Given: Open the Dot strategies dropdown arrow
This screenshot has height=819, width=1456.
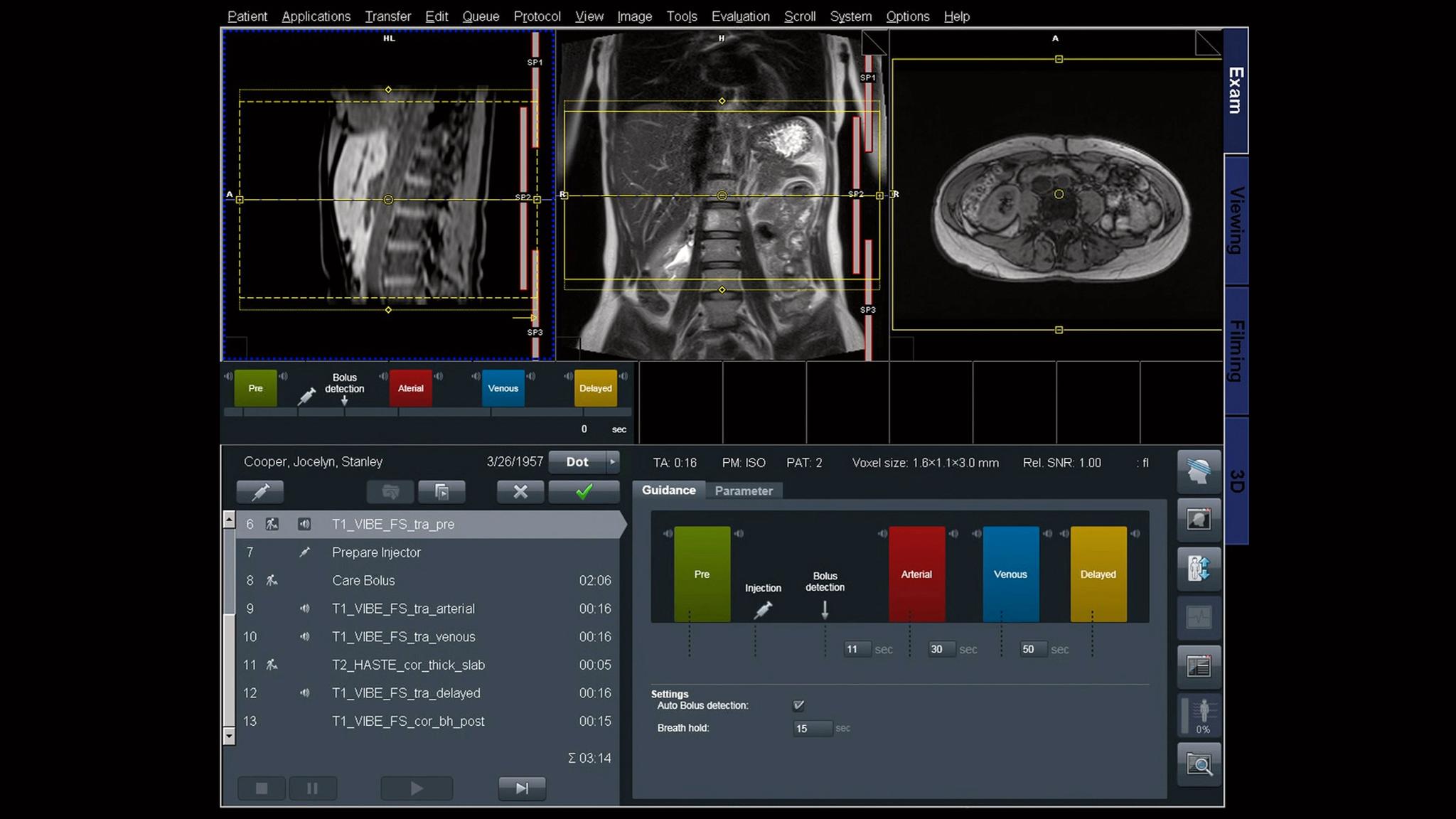Looking at the screenshot, I should [x=612, y=461].
